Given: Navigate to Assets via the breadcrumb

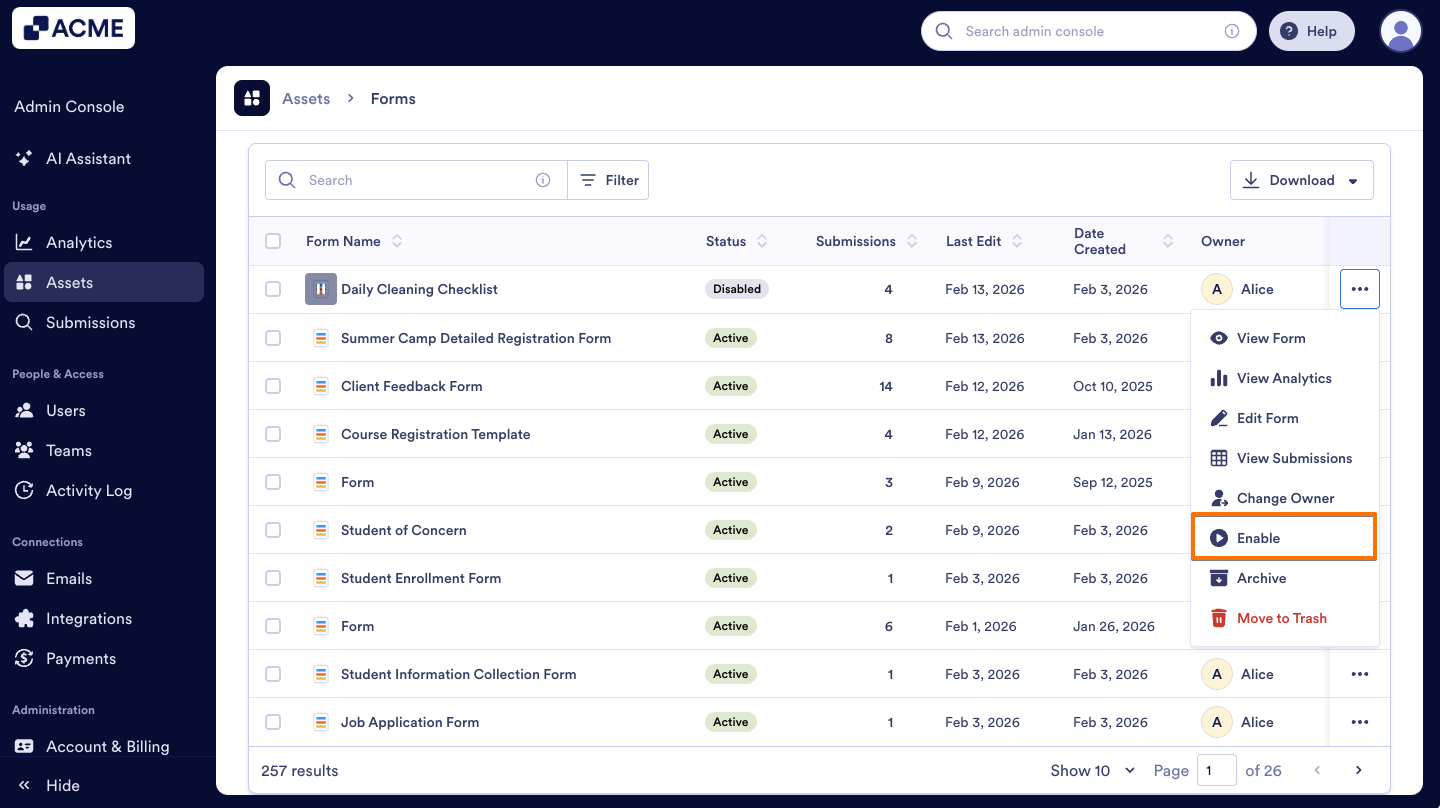Looking at the screenshot, I should (x=306, y=98).
